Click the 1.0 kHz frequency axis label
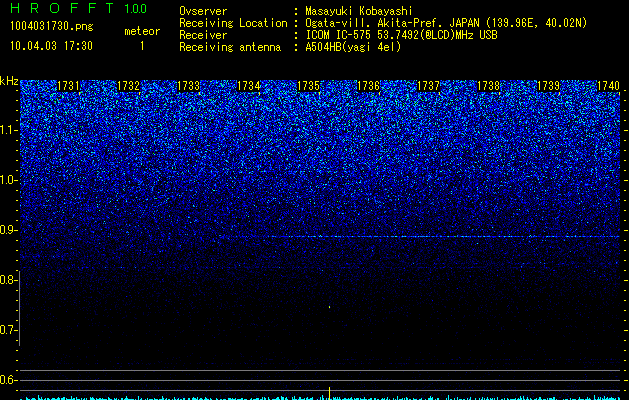Screen dimensions: 629x400 tap(9, 180)
